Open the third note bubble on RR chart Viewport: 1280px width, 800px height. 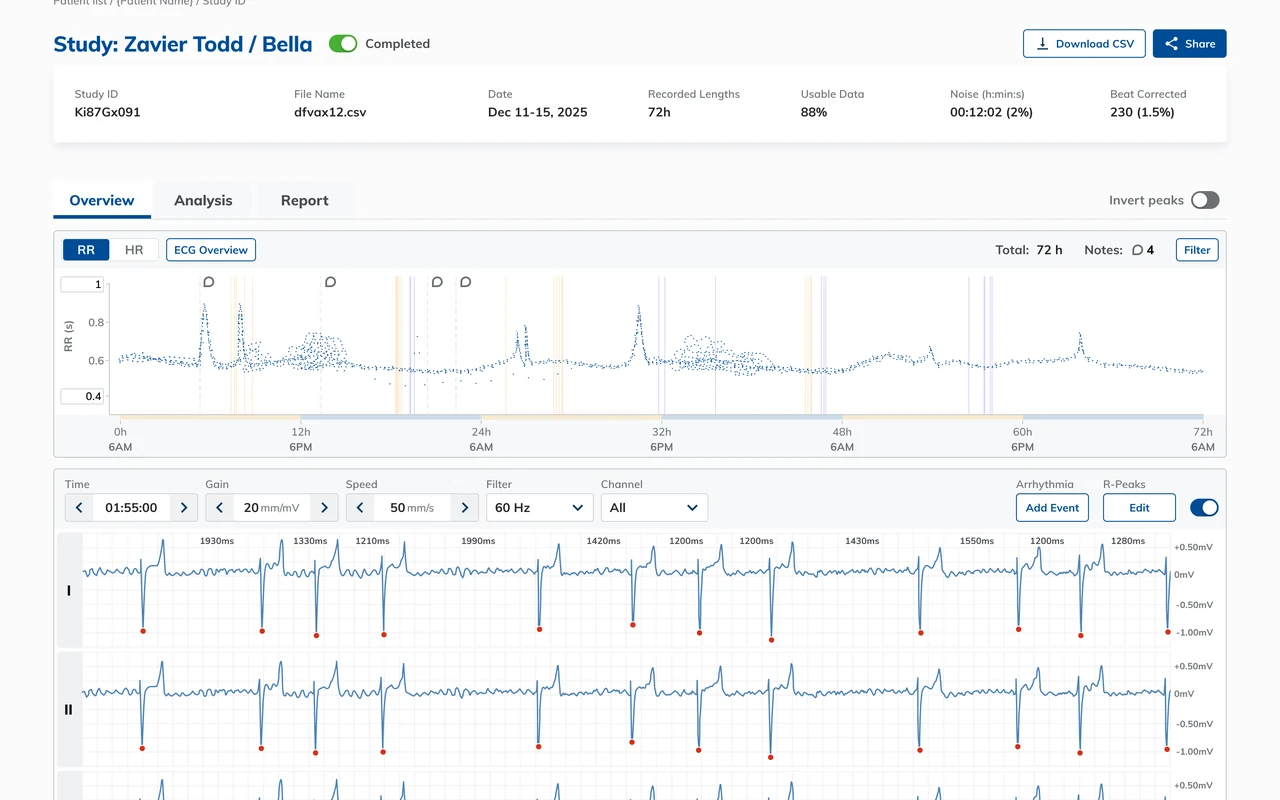[437, 282]
